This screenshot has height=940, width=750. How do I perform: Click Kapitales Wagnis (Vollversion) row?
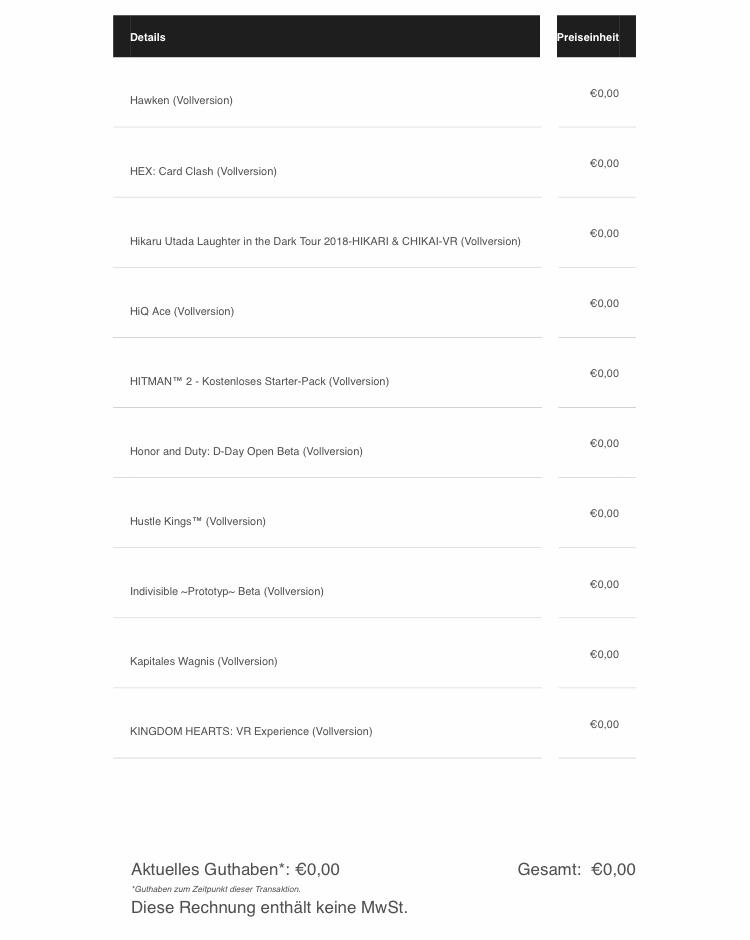[204, 661]
